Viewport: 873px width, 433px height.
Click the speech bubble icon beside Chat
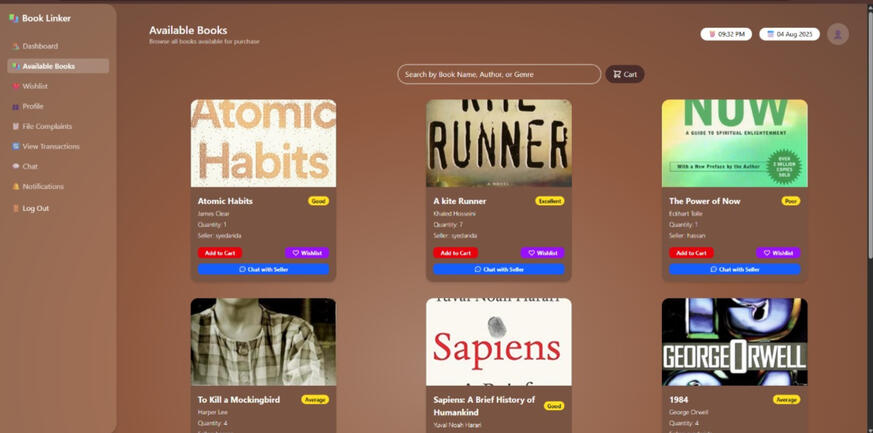(x=16, y=166)
